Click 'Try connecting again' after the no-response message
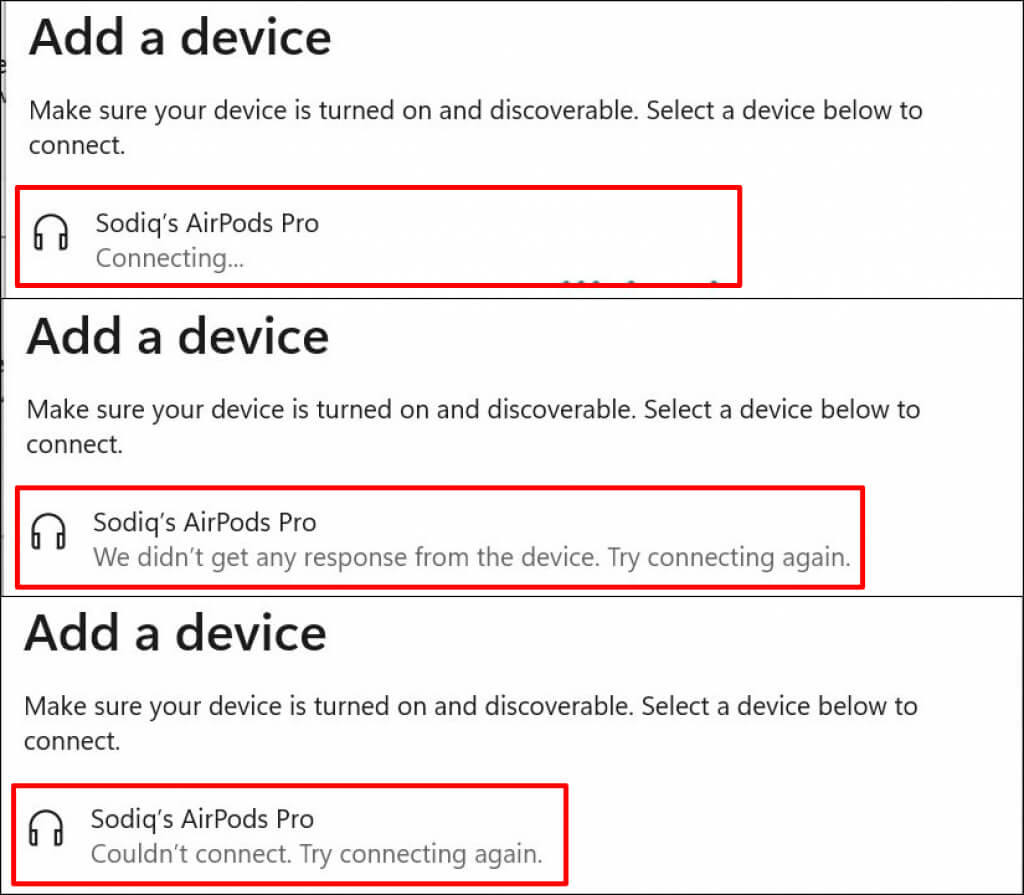The width and height of the screenshot is (1024, 895). coord(730,556)
